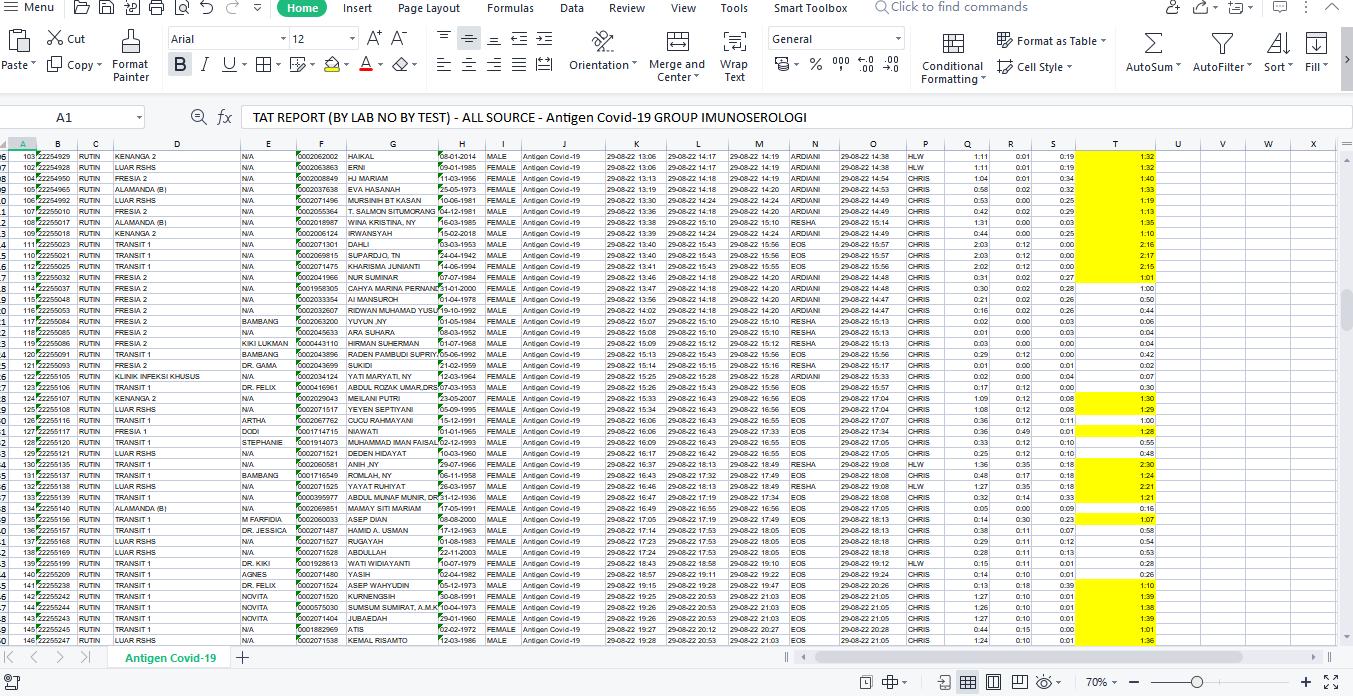This screenshot has width=1353, height=696.
Task: Click the Distributed alignment icon
Action: (x=543, y=65)
